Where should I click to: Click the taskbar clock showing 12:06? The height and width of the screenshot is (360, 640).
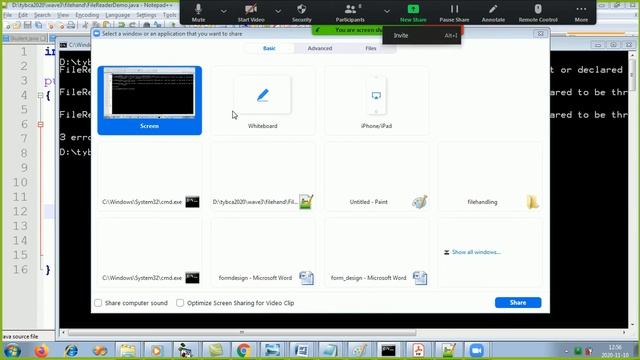(615, 351)
